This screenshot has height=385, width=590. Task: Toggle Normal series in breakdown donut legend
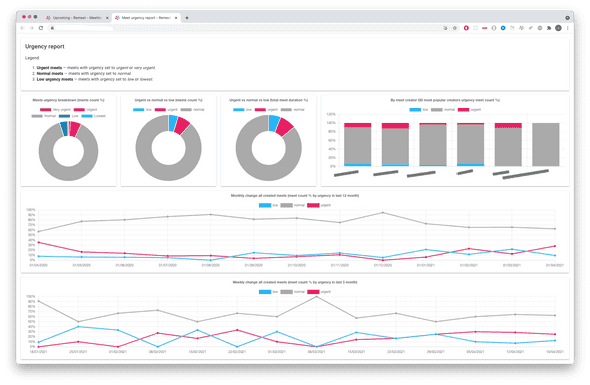tap(44, 116)
